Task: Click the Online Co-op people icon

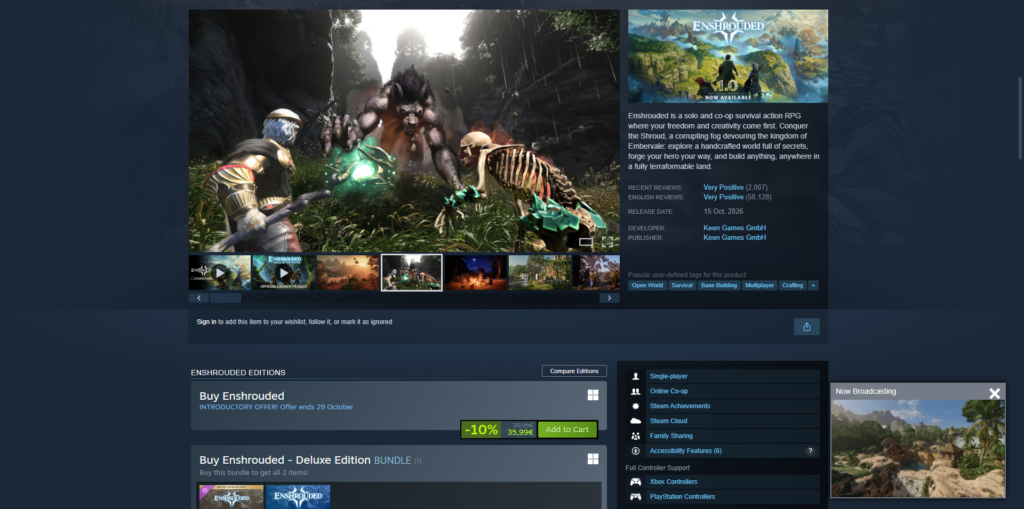Action: click(x=635, y=391)
